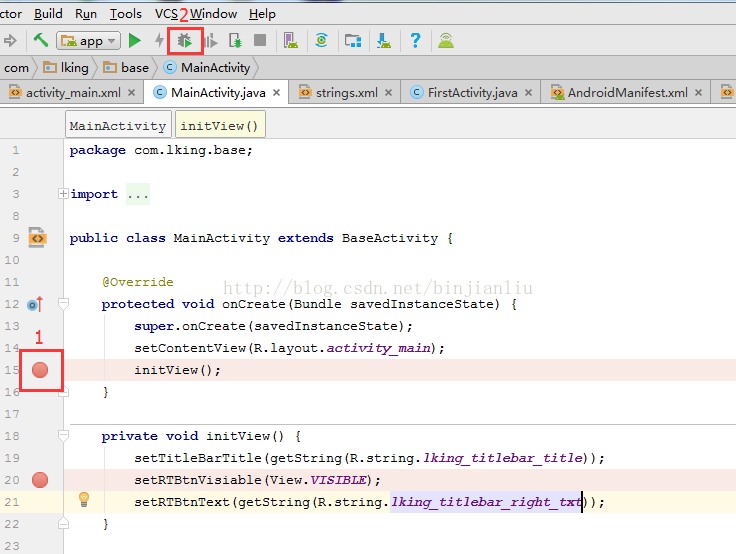
Task: Click the Make Project hammer icon
Action: [41, 40]
